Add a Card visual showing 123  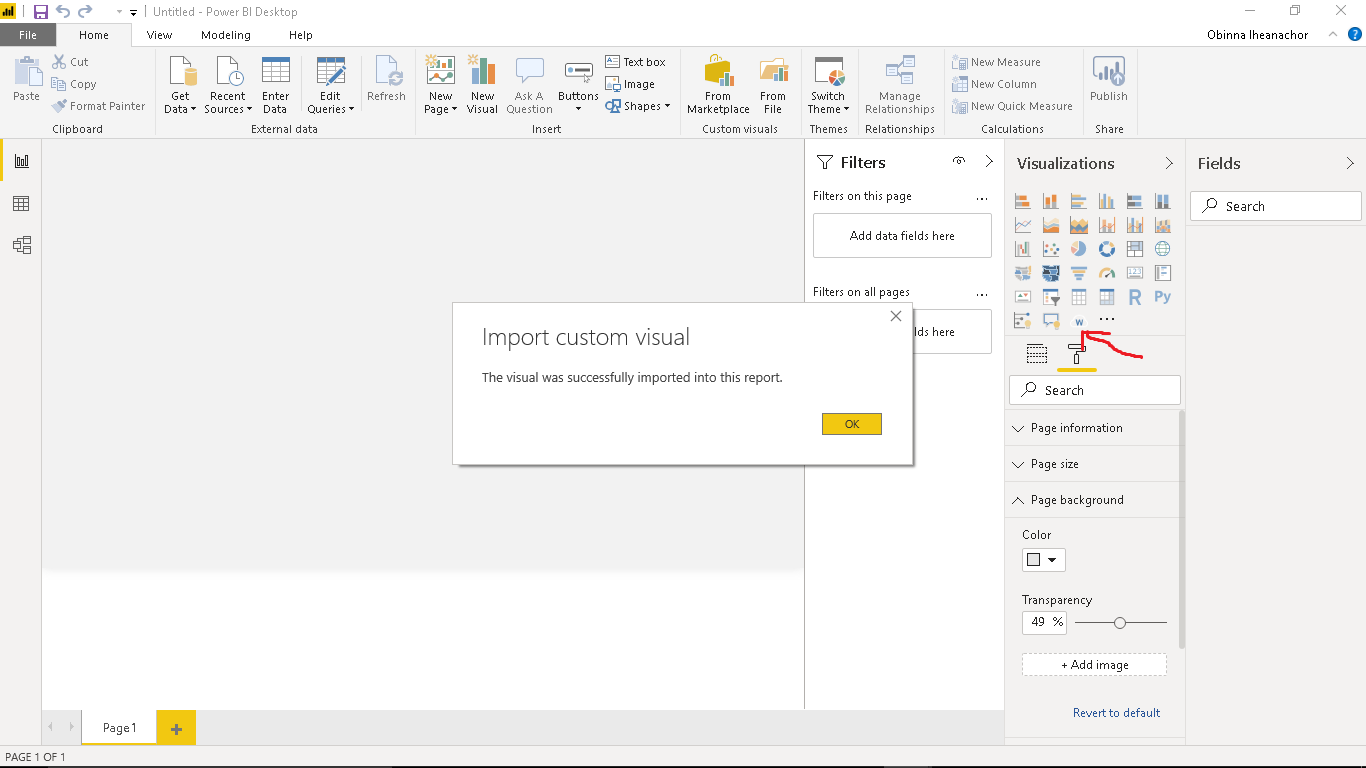(x=1134, y=273)
